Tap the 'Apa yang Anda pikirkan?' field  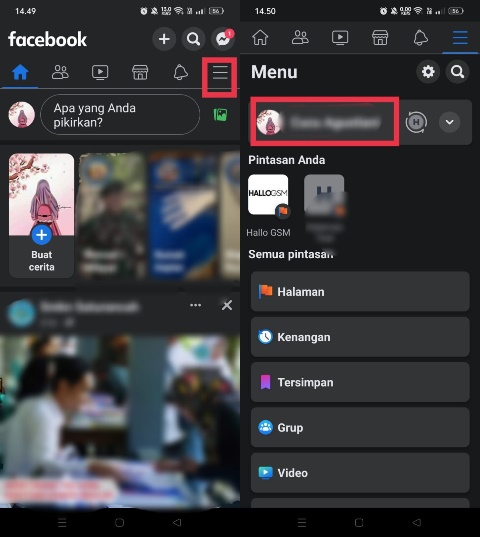click(120, 115)
